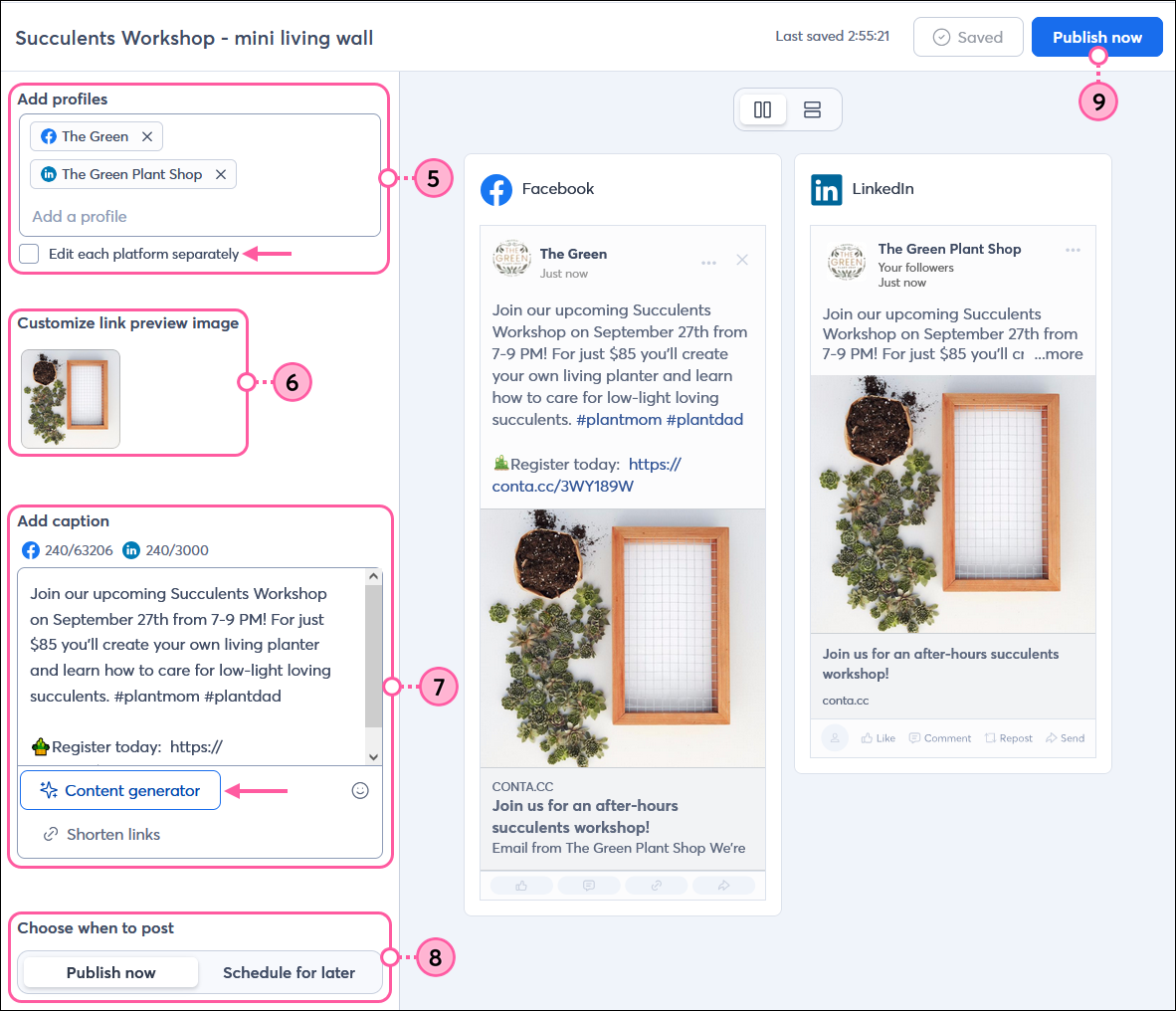
Task: Remove The Green Plant Shop LinkedIn profile
Action: pyautogui.click(x=221, y=174)
